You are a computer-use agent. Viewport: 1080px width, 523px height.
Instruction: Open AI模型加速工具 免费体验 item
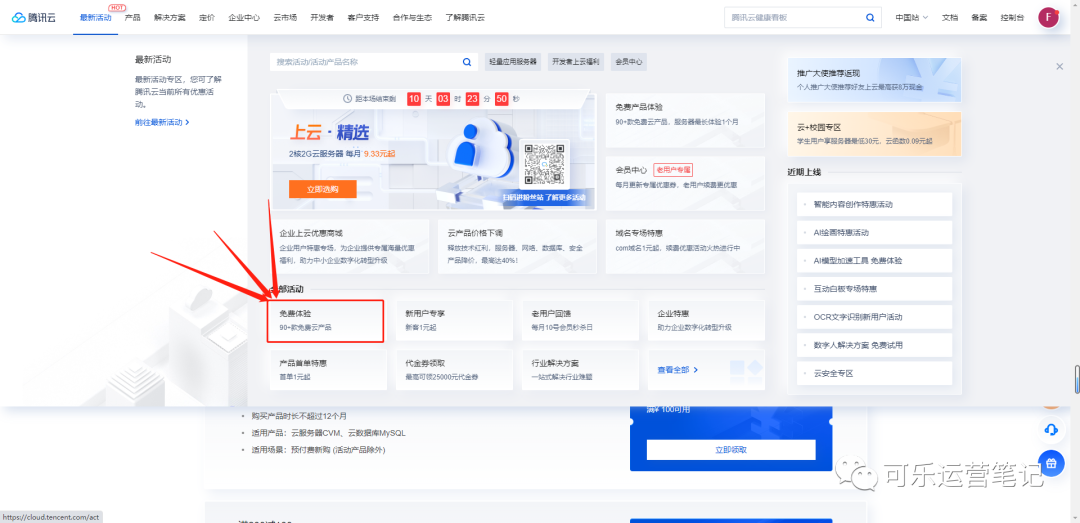pyautogui.click(x=874, y=261)
